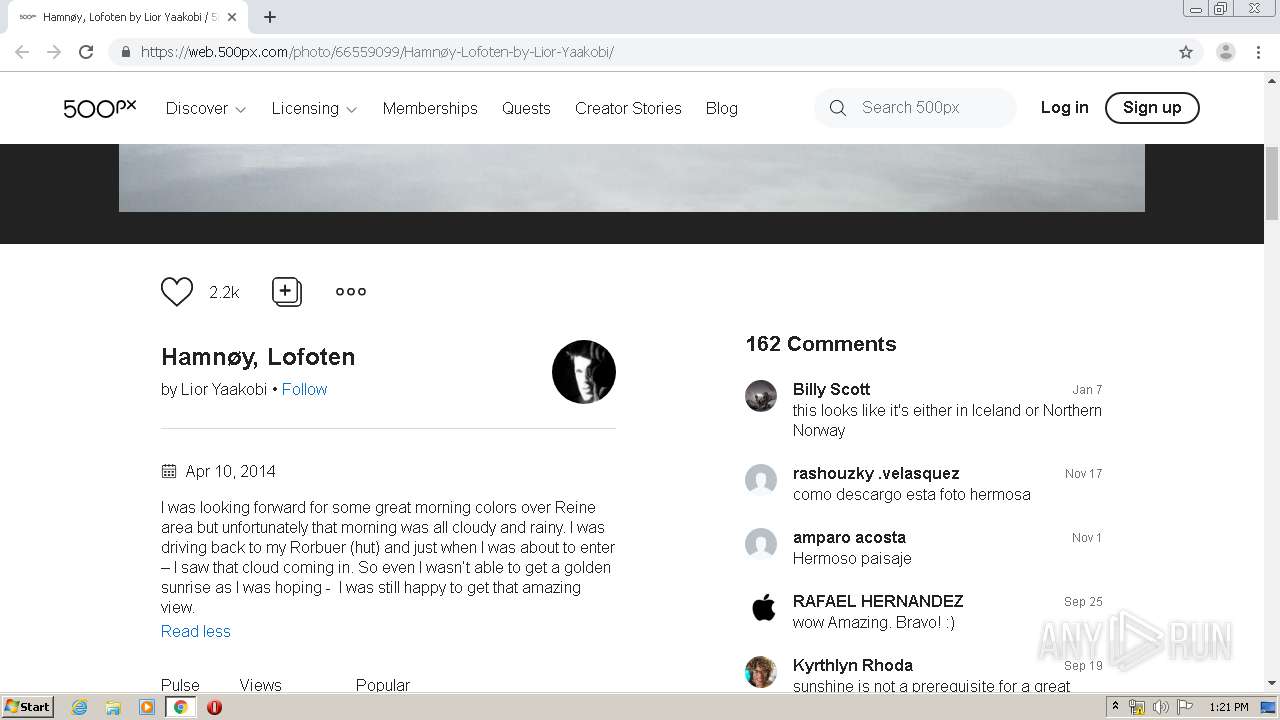Open Chrome three-dot menu
Viewport: 1280px width, 720px height.
coord(1259,52)
